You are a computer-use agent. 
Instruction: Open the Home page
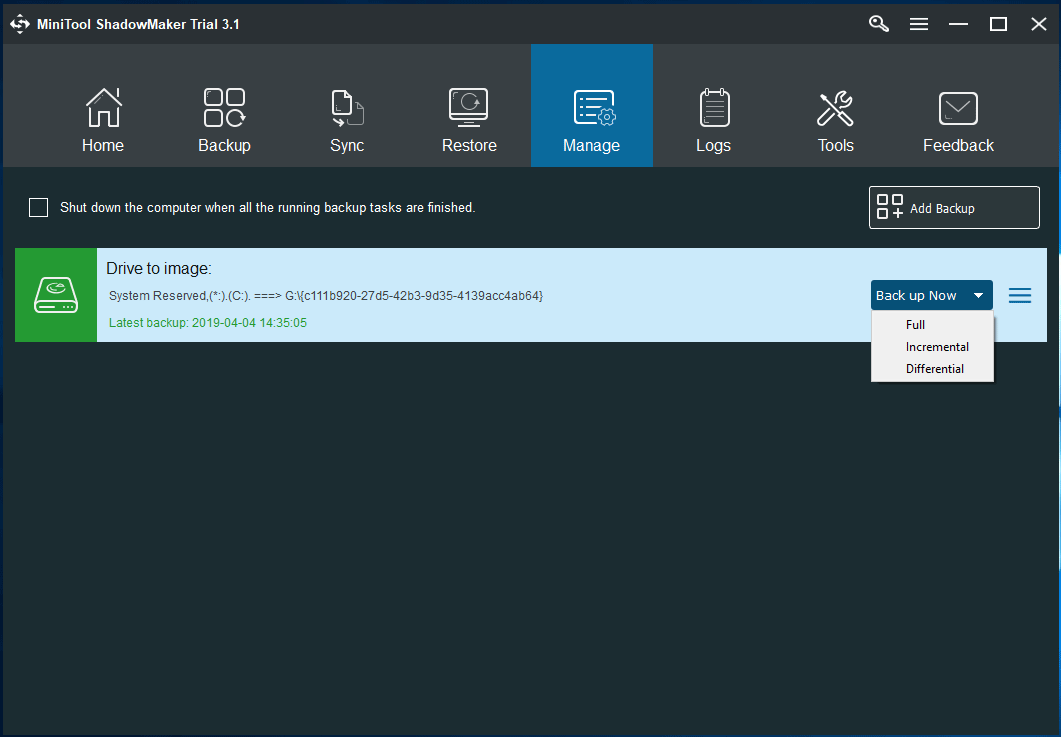pyautogui.click(x=103, y=120)
